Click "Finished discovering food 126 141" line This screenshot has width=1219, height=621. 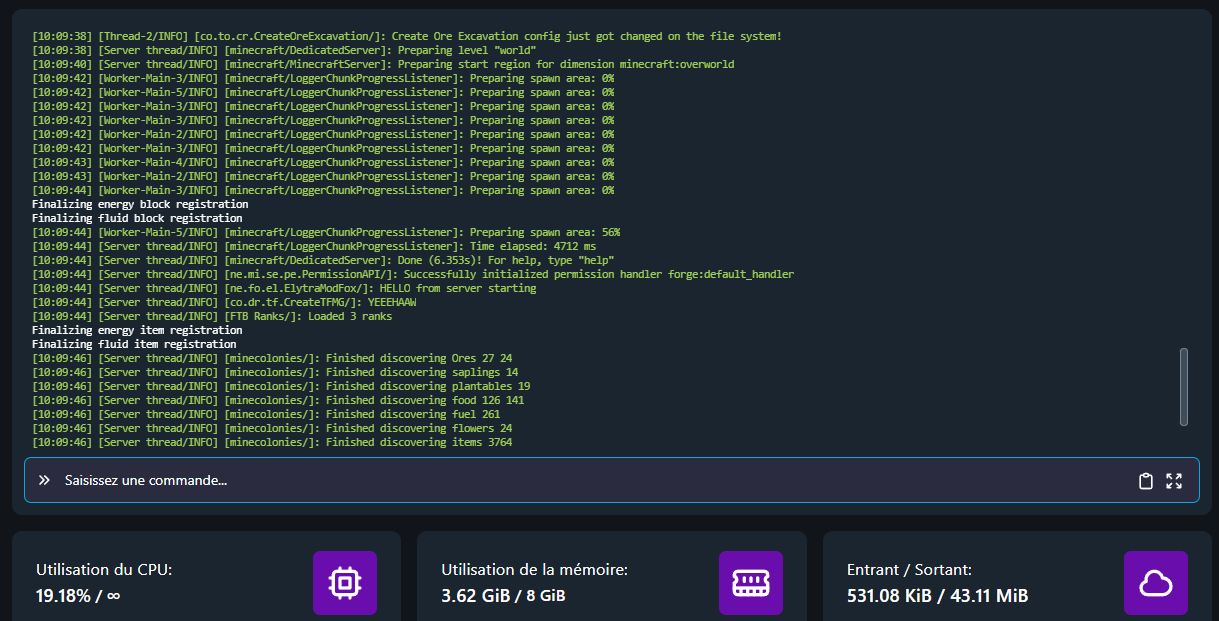278,400
